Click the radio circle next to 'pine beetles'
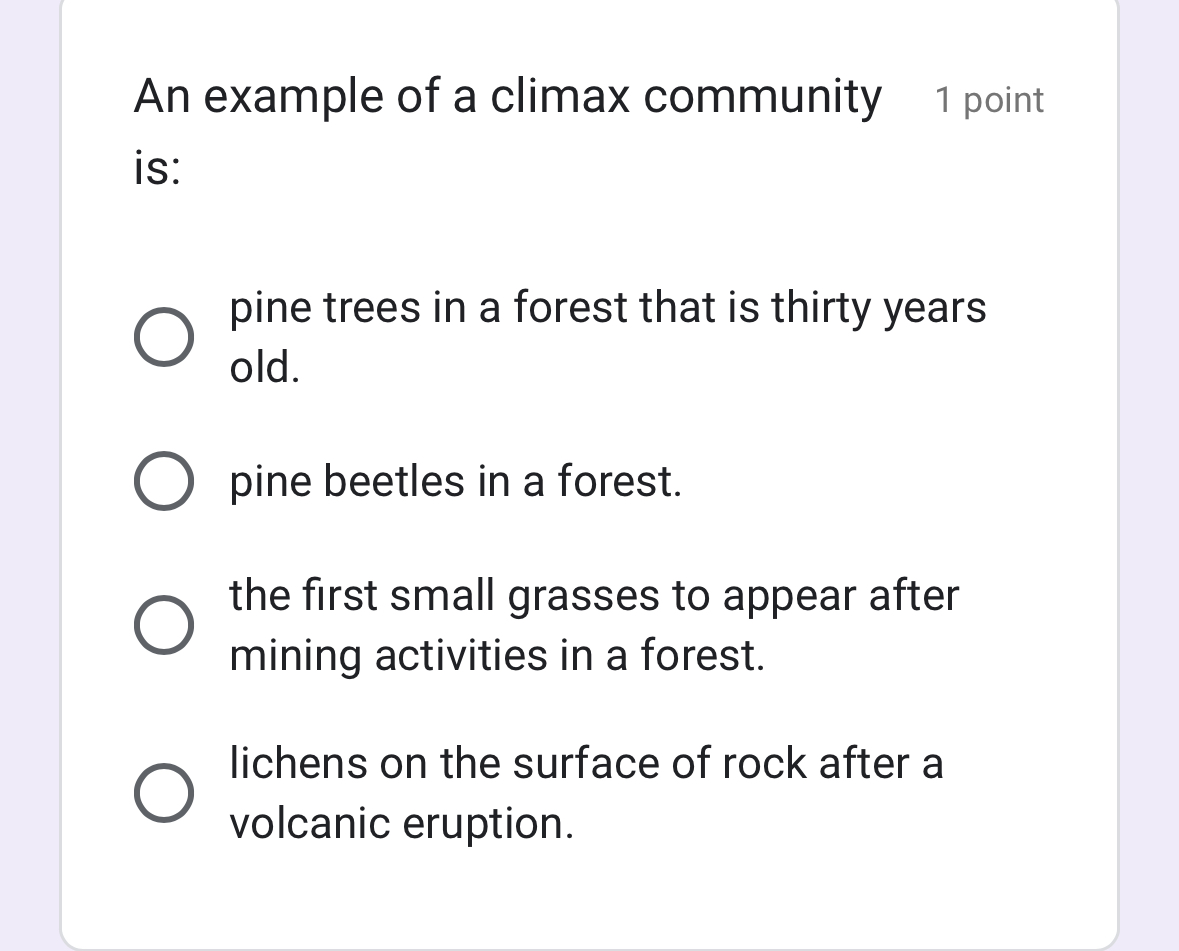This screenshot has width=1179, height=951. [164, 481]
